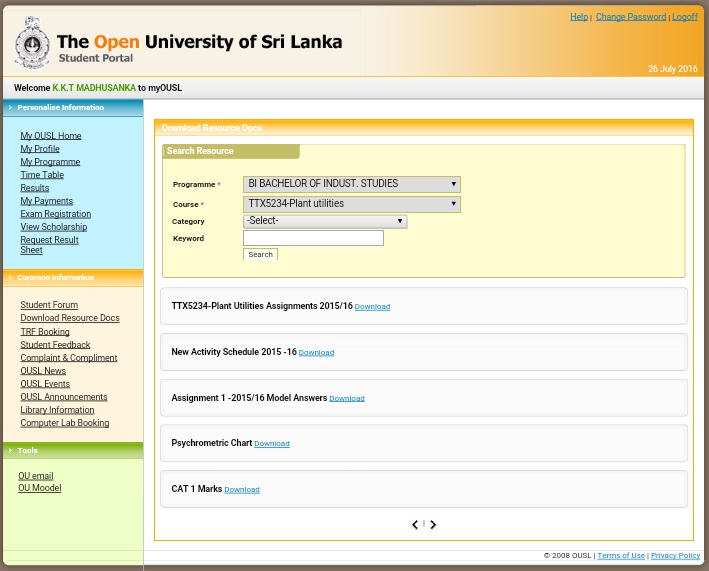Click the Download Resource Docs panel title
This screenshot has height=571, width=709.
(x=212, y=128)
